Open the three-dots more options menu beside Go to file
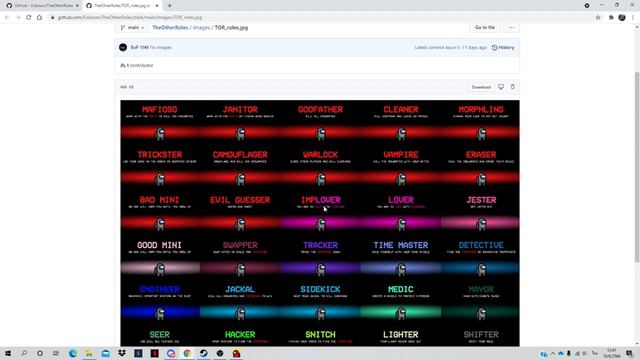 click(511, 27)
